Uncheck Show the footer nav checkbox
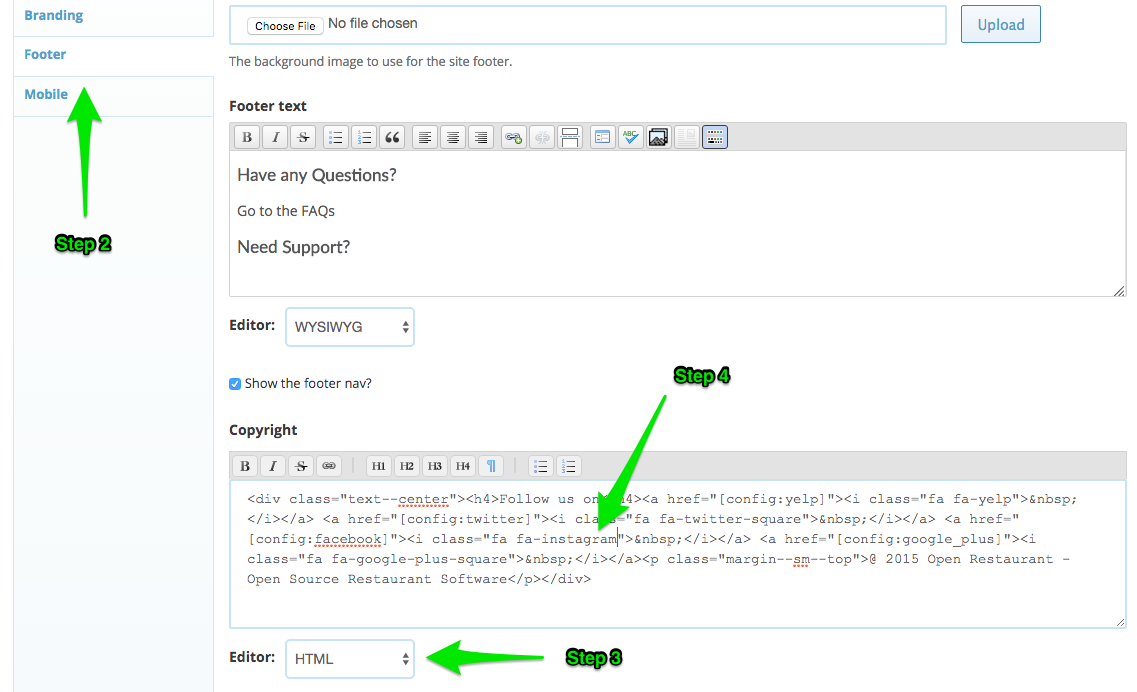 pyautogui.click(x=235, y=384)
